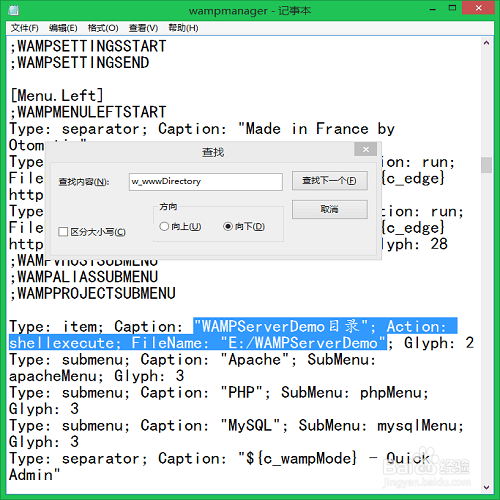Click the ";WAMPPROJECTSUBMENU" line
This screenshot has width=500, height=500.
tap(93, 293)
